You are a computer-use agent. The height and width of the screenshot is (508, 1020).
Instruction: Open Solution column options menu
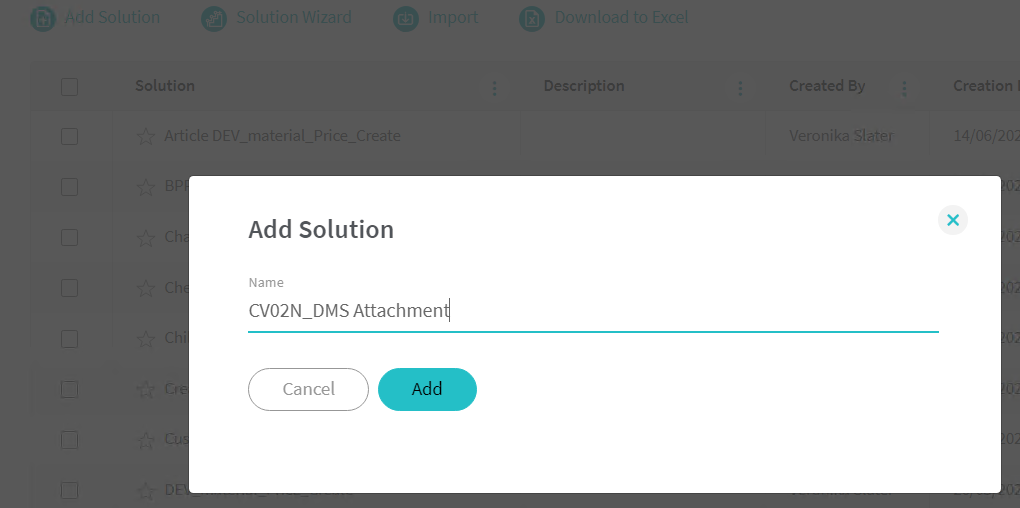(494, 88)
